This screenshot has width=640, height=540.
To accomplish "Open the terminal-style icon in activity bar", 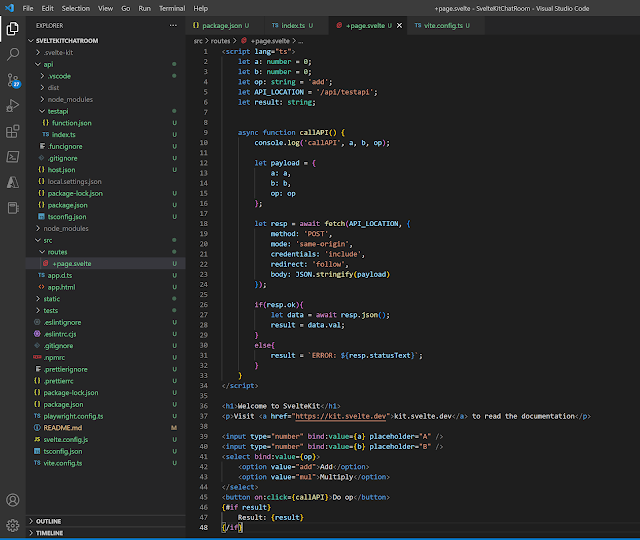I will pyautogui.click(x=13, y=156).
